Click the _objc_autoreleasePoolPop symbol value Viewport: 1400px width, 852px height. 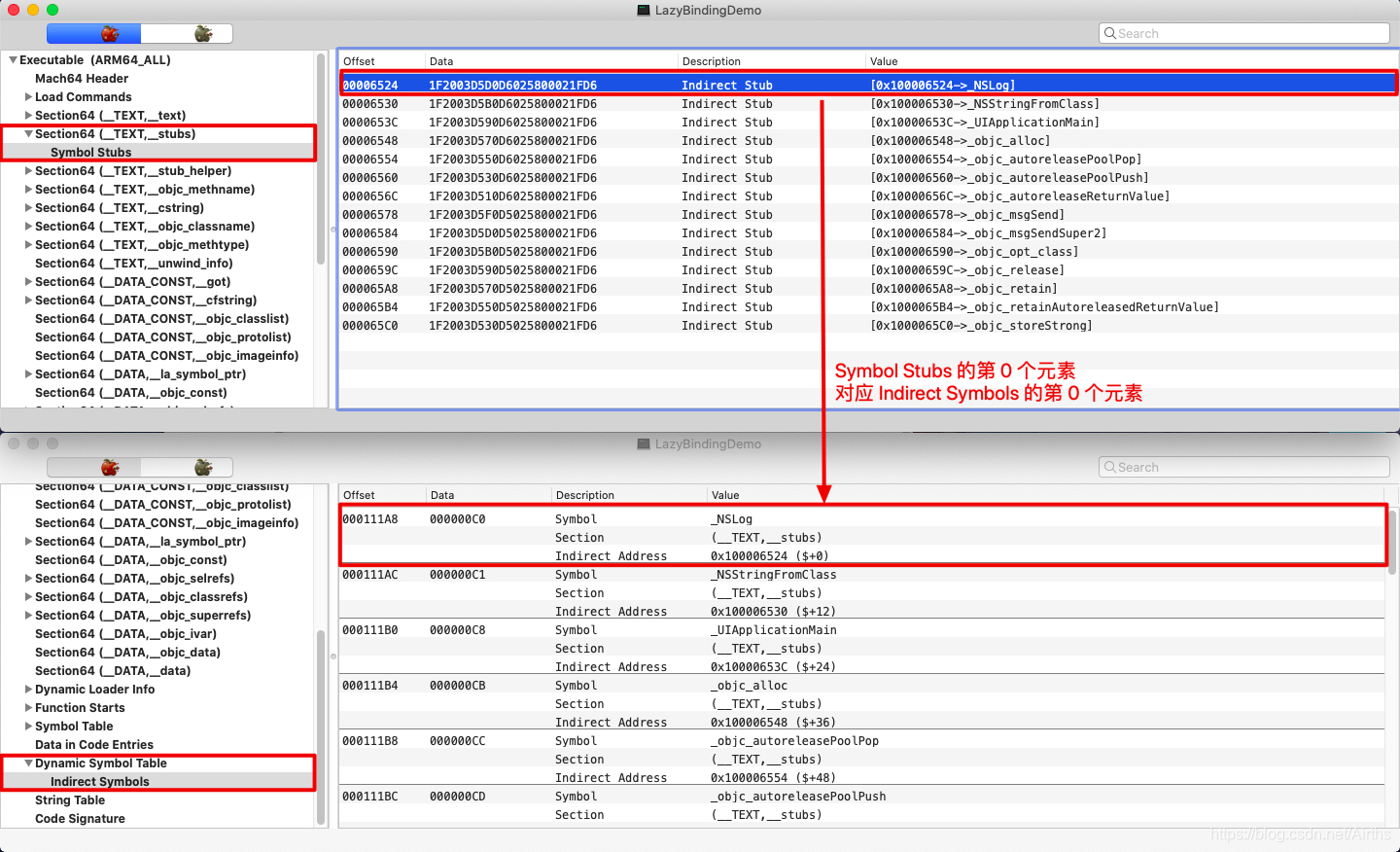[794, 741]
